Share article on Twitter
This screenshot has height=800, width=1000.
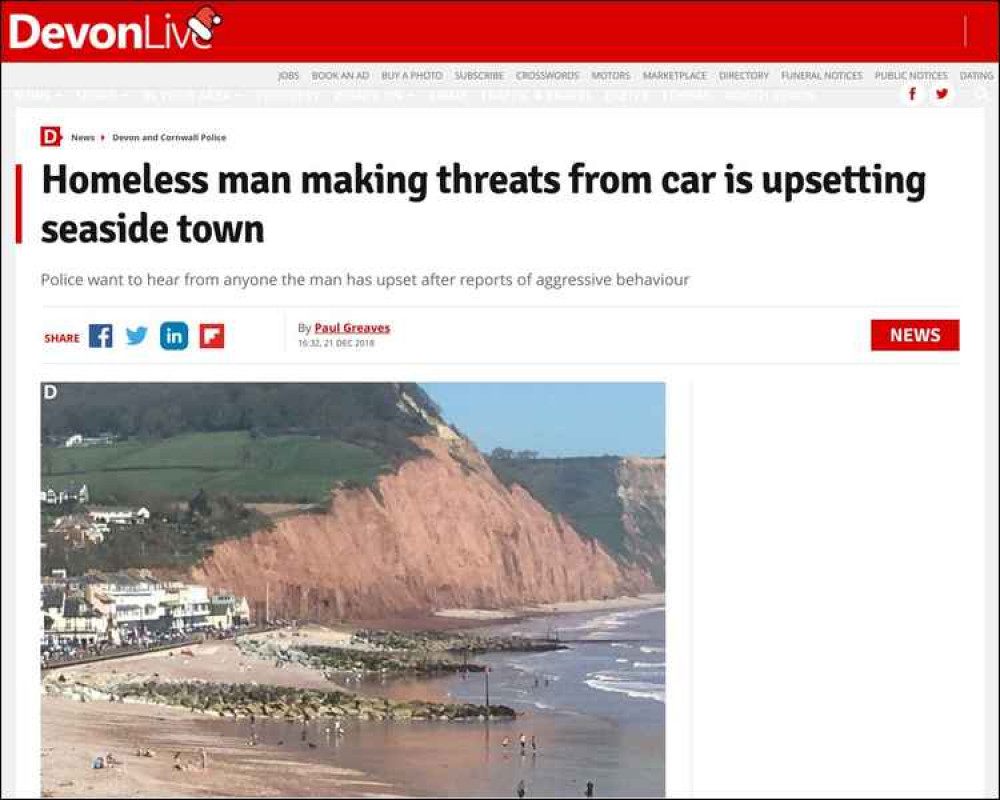coord(136,336)
